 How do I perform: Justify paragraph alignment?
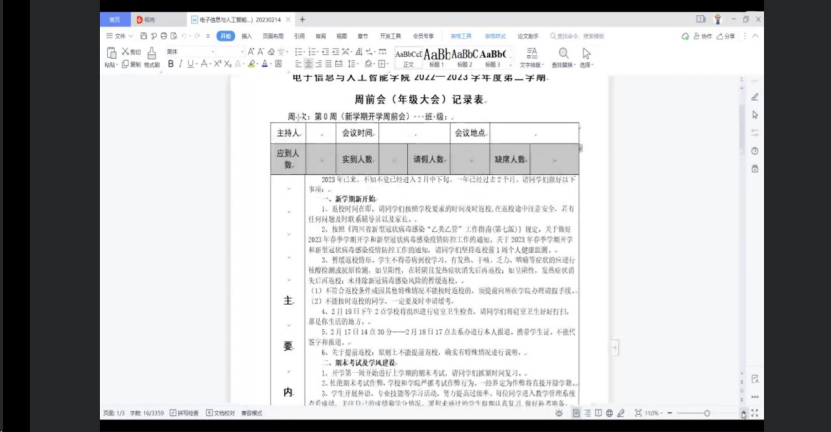point(329,64)
